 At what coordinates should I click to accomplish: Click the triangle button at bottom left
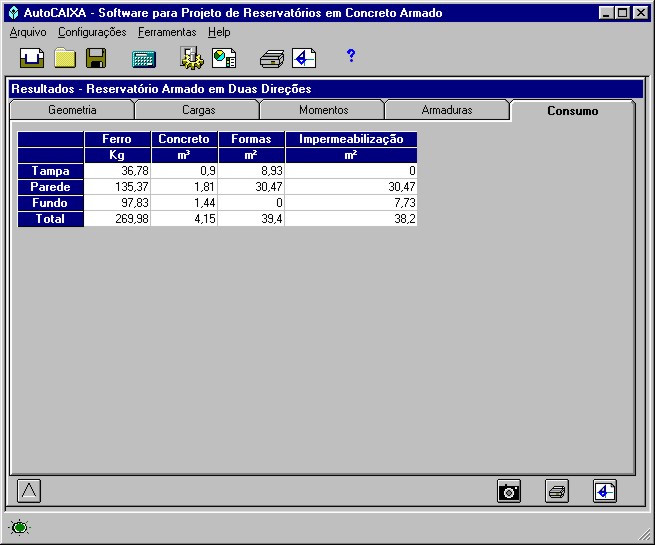[x=29, y=491]
